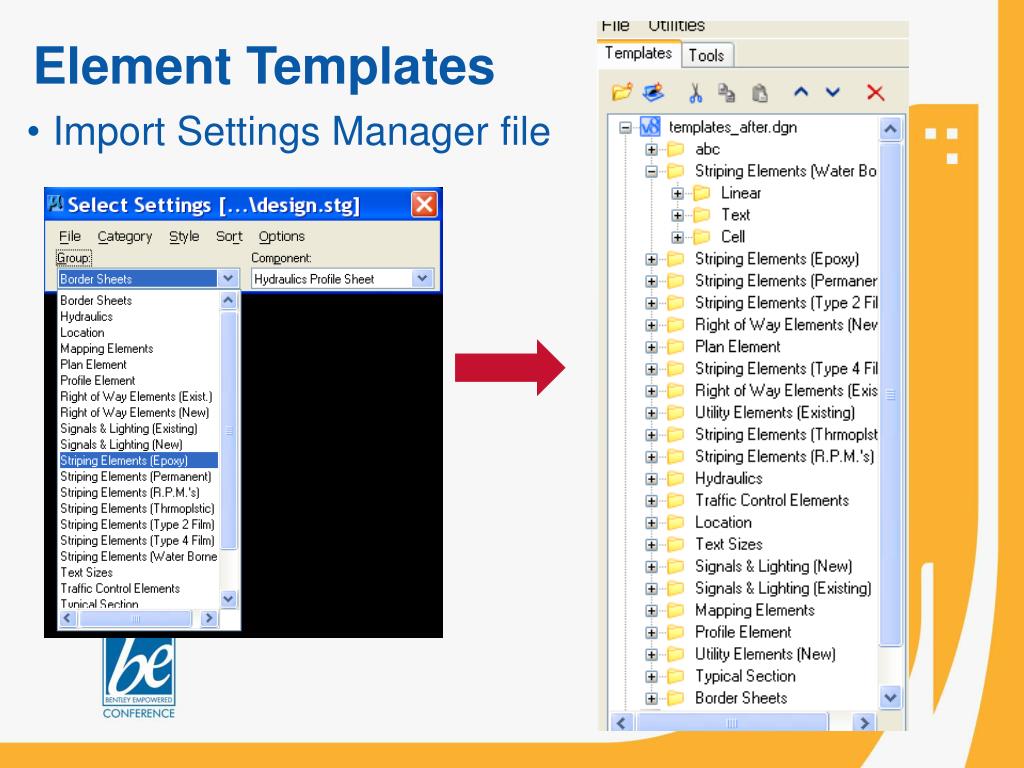Click the folder icon beside Linear
This screenshot has width=1024, height=768.
[702, 193]
